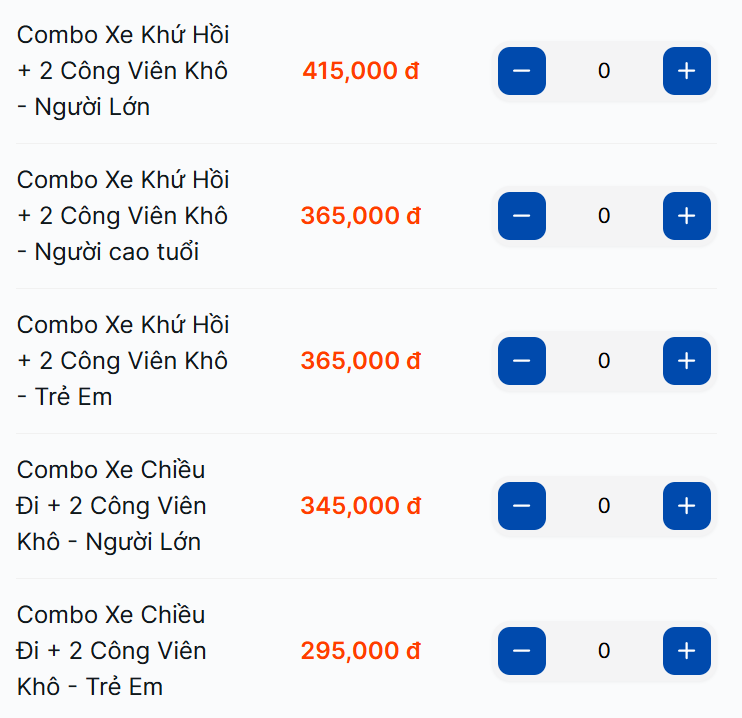Click quantity box for Chiều Đi Người Lớn

point(604,506)
